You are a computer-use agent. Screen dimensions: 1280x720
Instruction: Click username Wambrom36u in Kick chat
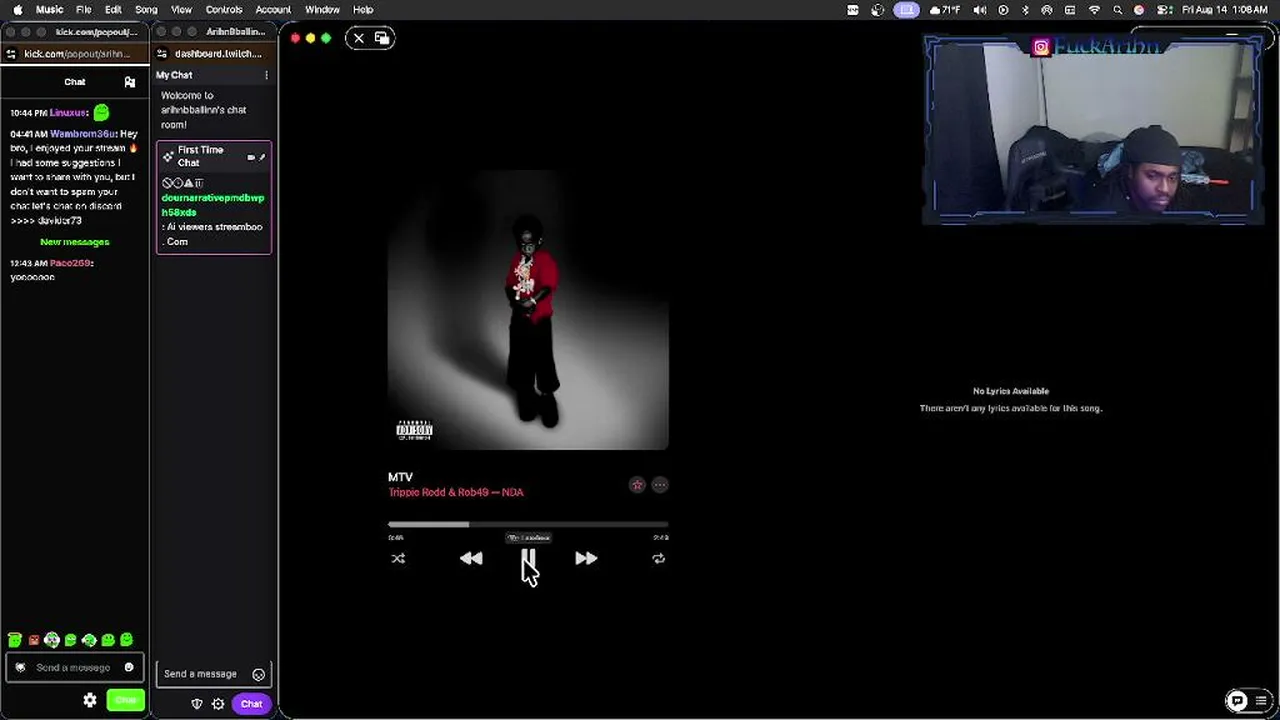coord(83,134)
